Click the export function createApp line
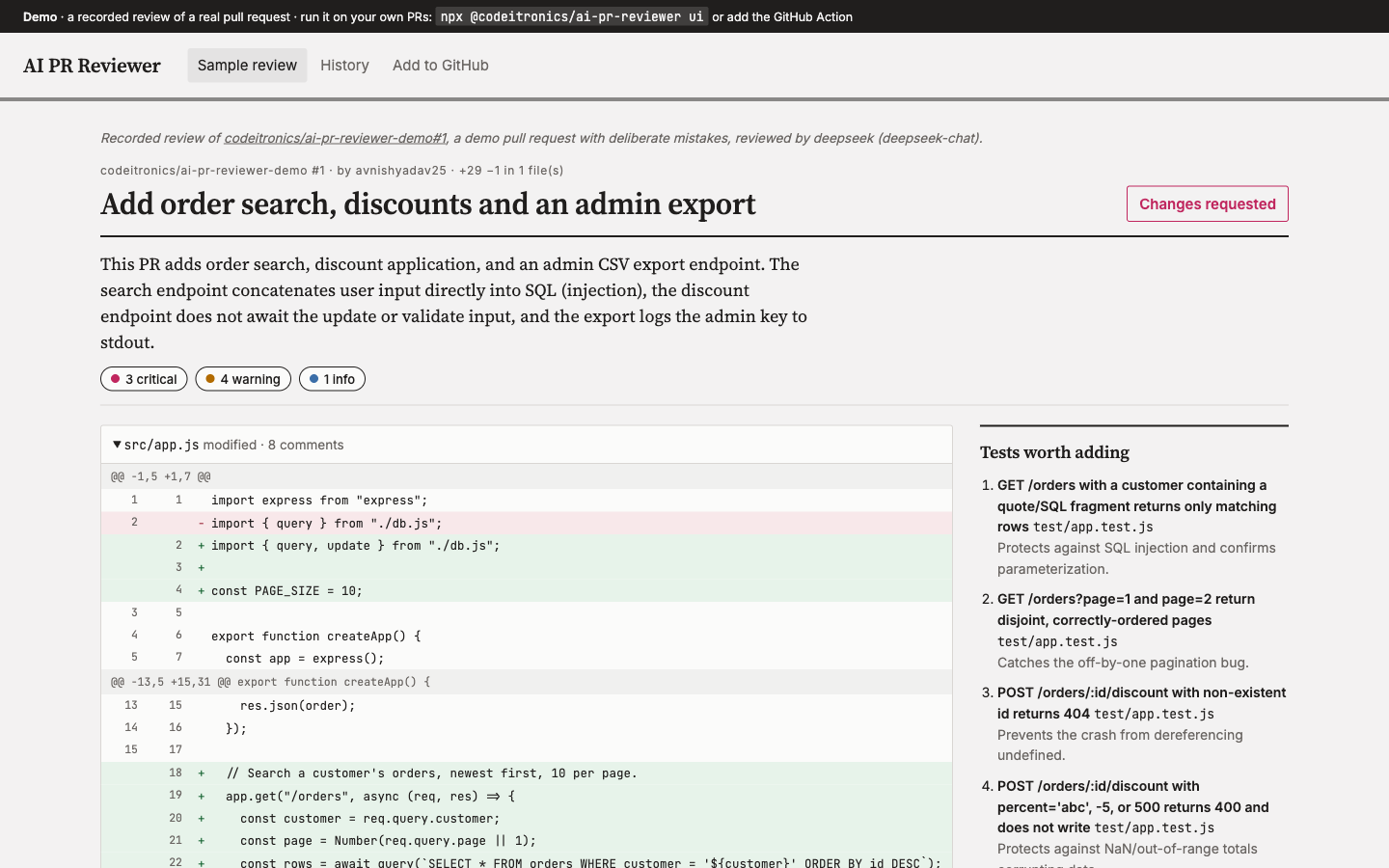Image resolution: width=1389 pixels, height=868 pixels. pyautogui.click(x=527, y=636)
